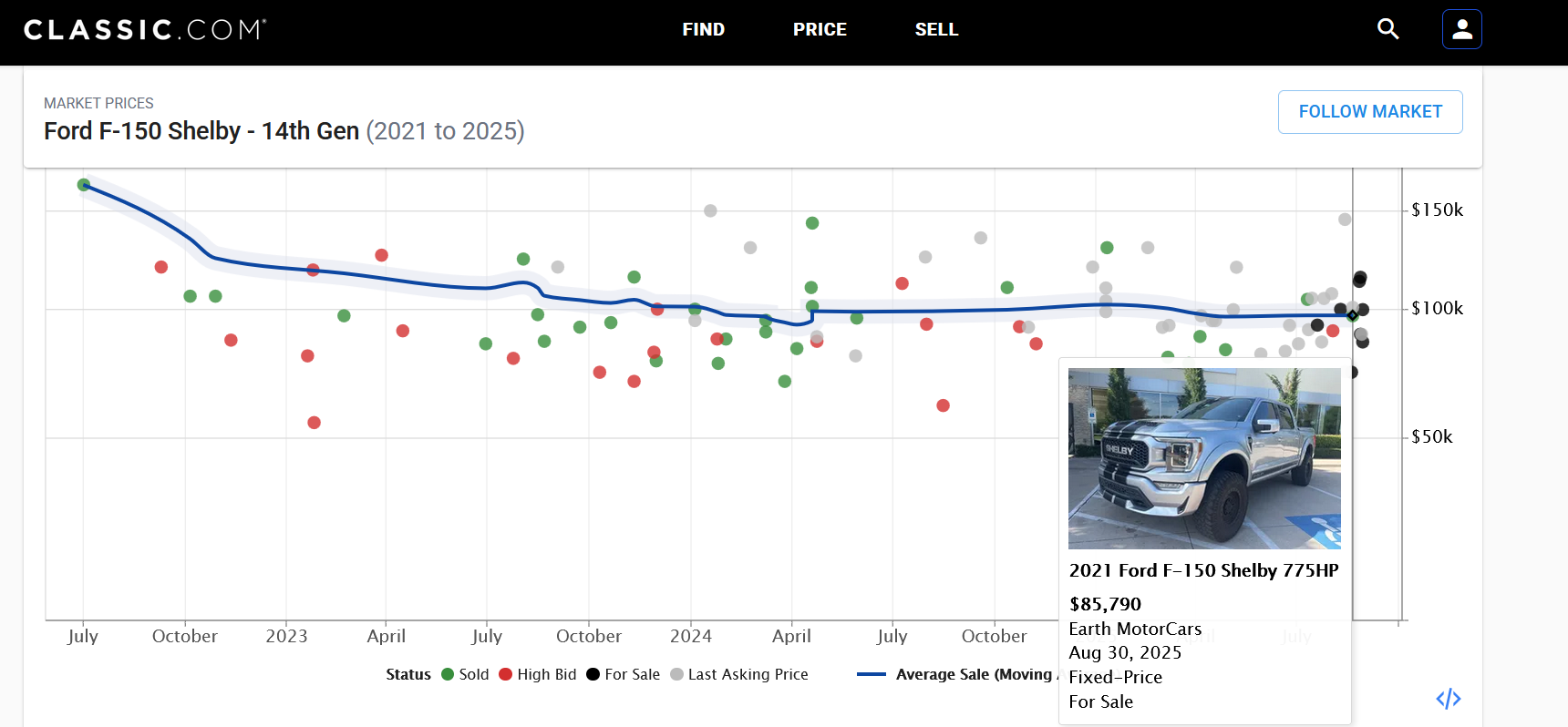Select the Fixed-Price text in tooltip
Image resolution: width=1568 pixels, height=727 pixels.
point(1115,677)
